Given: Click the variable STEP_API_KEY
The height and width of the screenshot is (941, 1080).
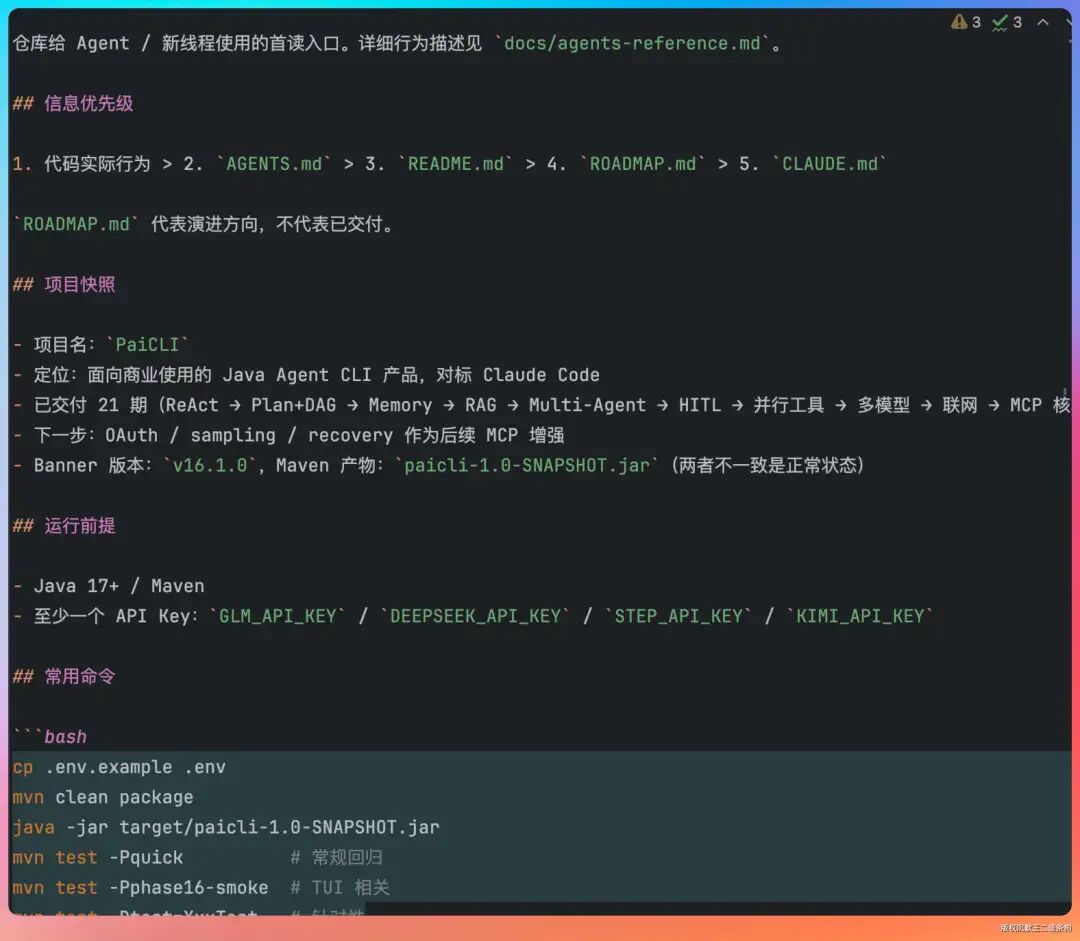Looking at the screenshot, I should pos(678,617).
